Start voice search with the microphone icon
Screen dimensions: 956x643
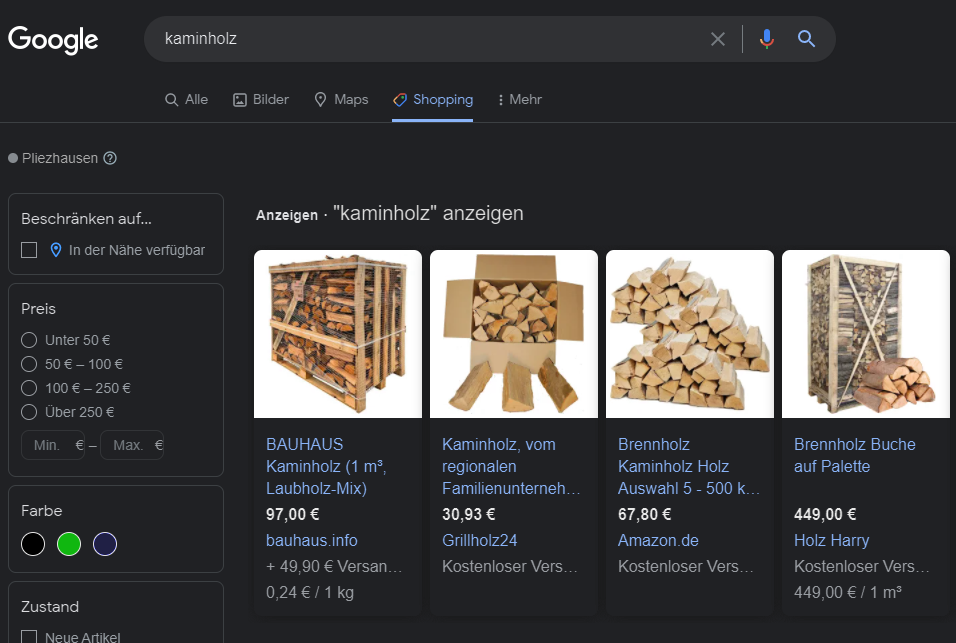click(x=766, y=39)
